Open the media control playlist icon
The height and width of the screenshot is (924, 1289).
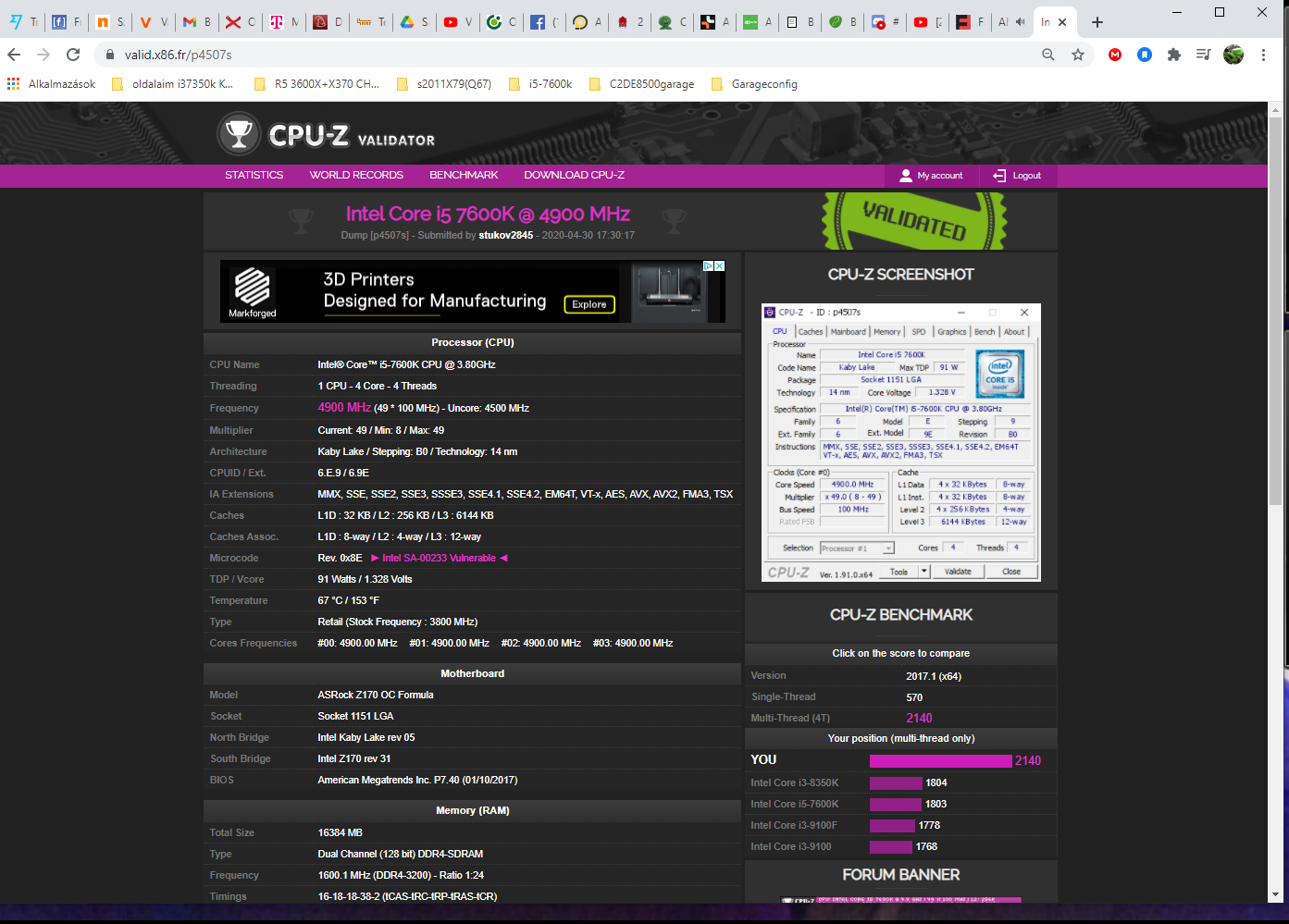click(x=1203, y=55)
